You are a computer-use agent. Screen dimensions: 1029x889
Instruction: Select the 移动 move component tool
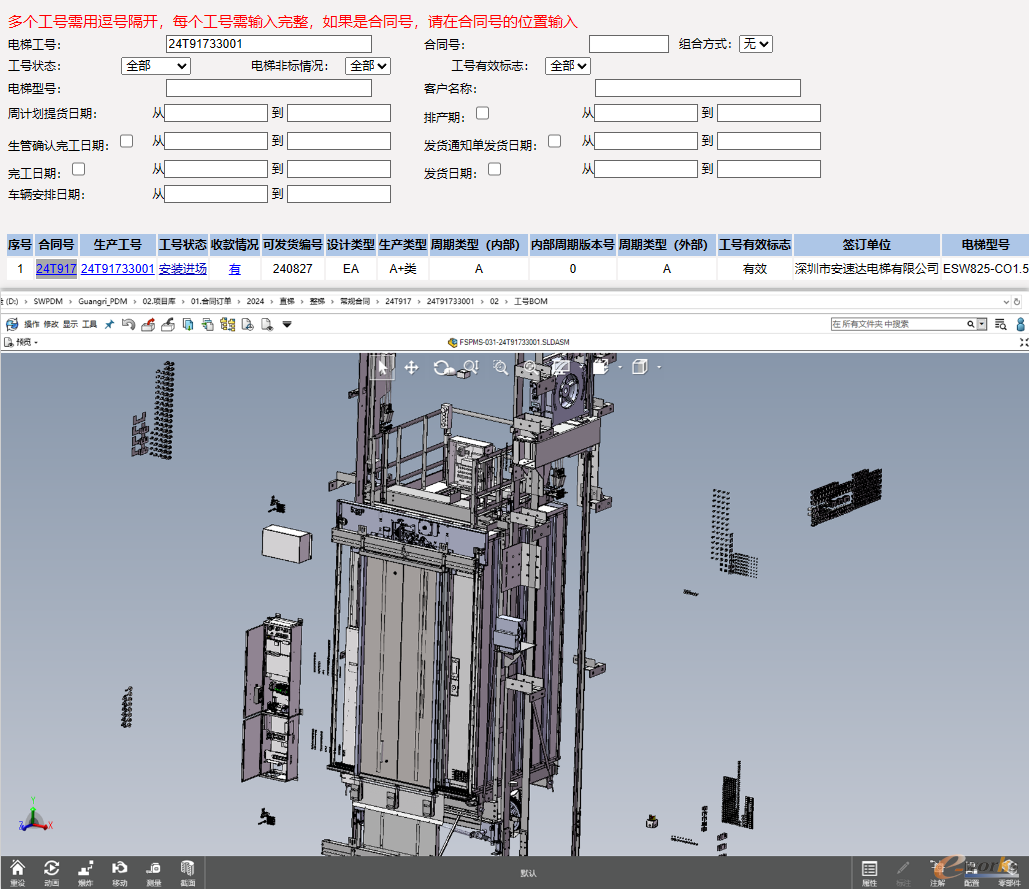119,872
